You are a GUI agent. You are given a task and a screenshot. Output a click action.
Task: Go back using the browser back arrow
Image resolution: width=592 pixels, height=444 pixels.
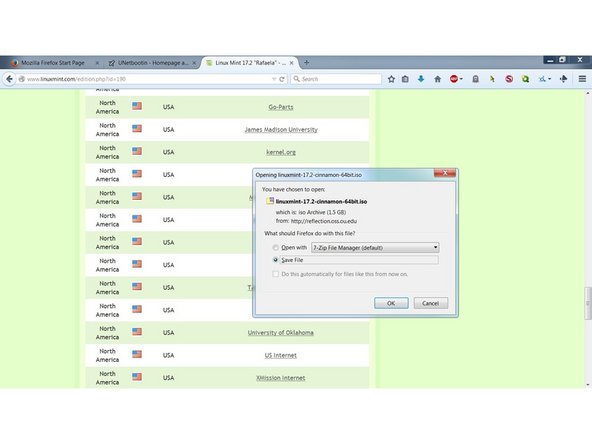(x=9, y=79)
